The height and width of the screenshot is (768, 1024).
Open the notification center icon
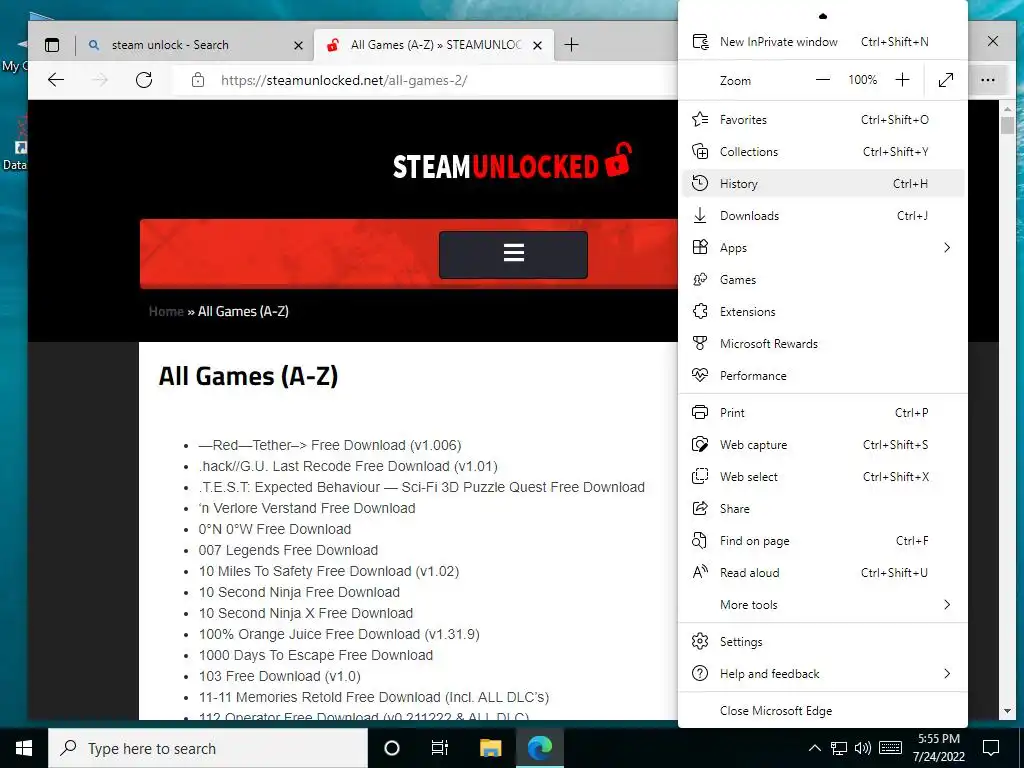tap(991, 748)
